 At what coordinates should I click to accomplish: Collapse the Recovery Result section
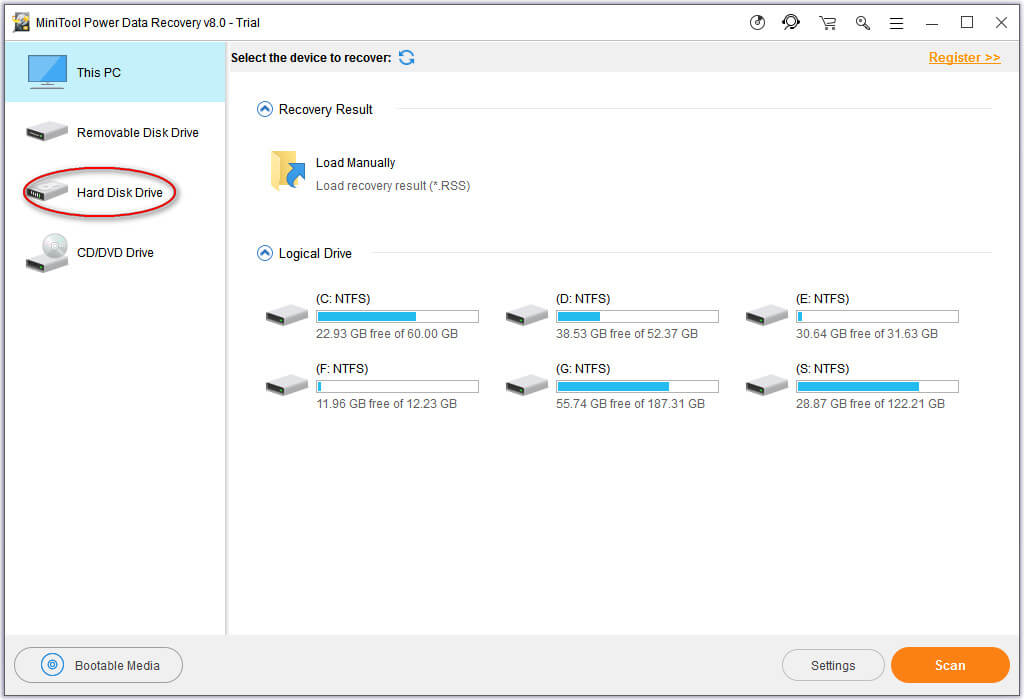(264, 109)
